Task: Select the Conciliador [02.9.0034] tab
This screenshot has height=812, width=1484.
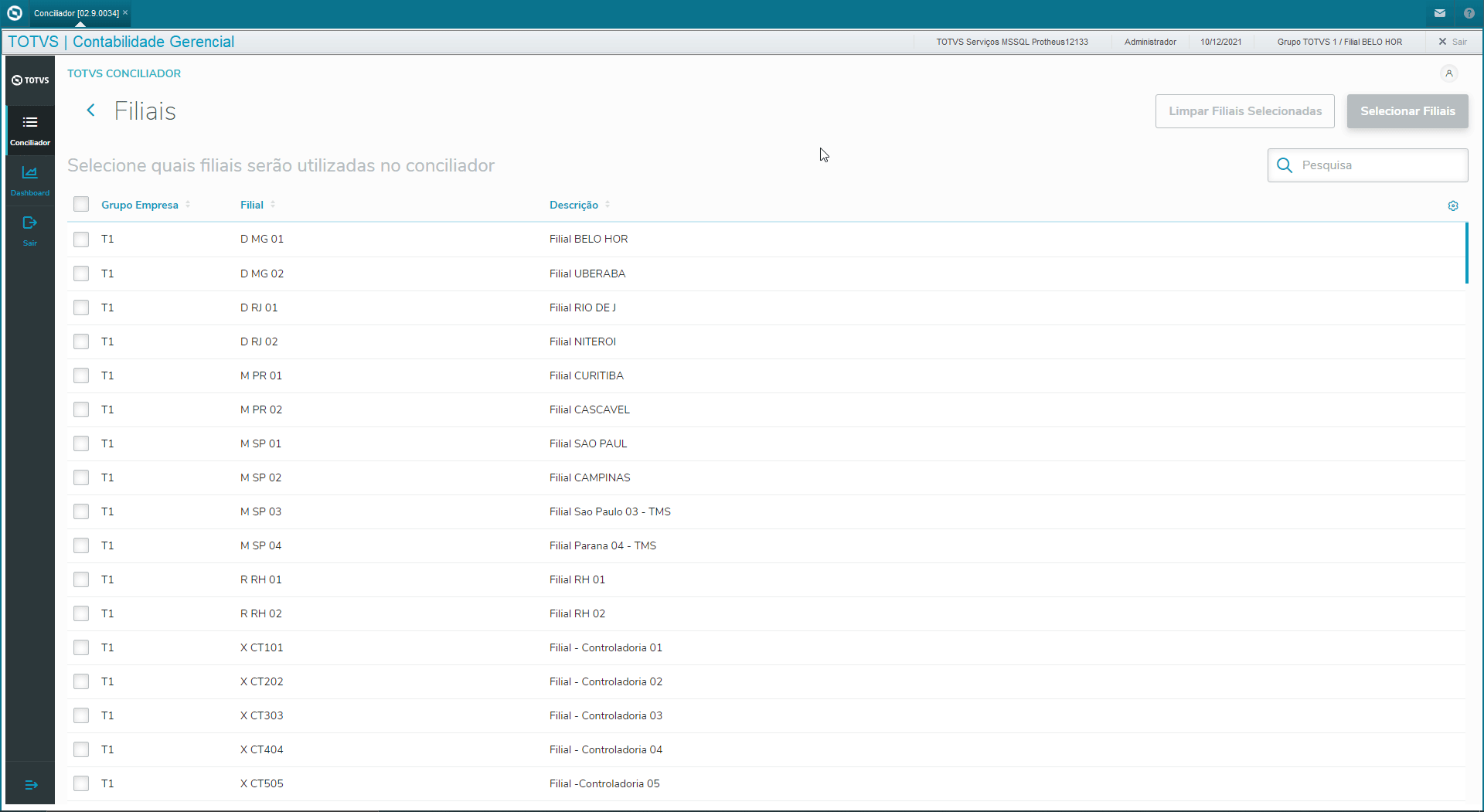Action: click(77, 13)
